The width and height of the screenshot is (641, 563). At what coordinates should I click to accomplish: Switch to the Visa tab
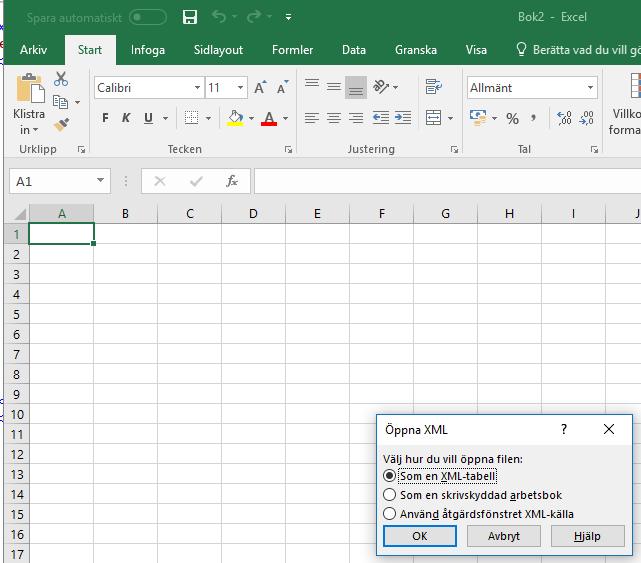pos(476,50)
